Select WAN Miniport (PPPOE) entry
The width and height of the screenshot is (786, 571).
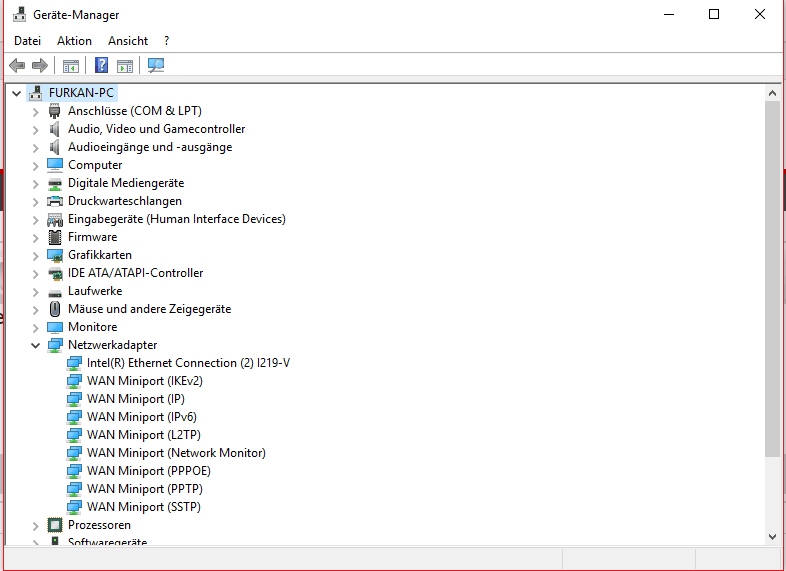point(149,471)
